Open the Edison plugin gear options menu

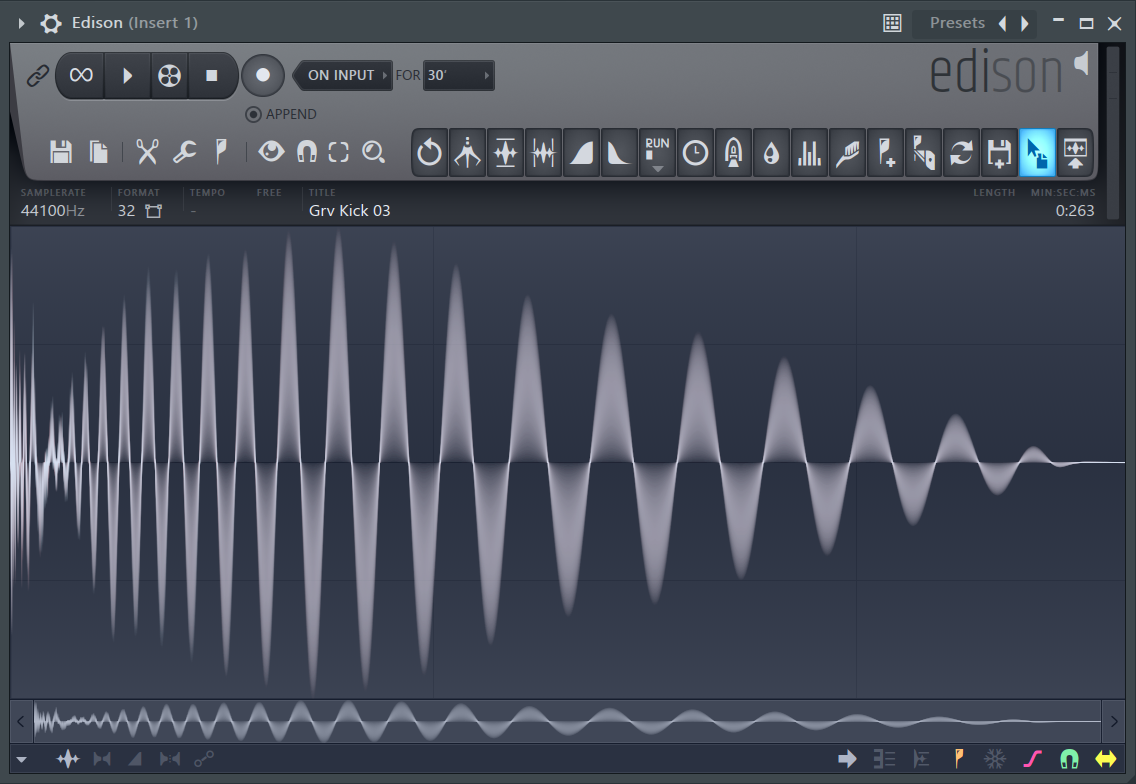(51, 23)
